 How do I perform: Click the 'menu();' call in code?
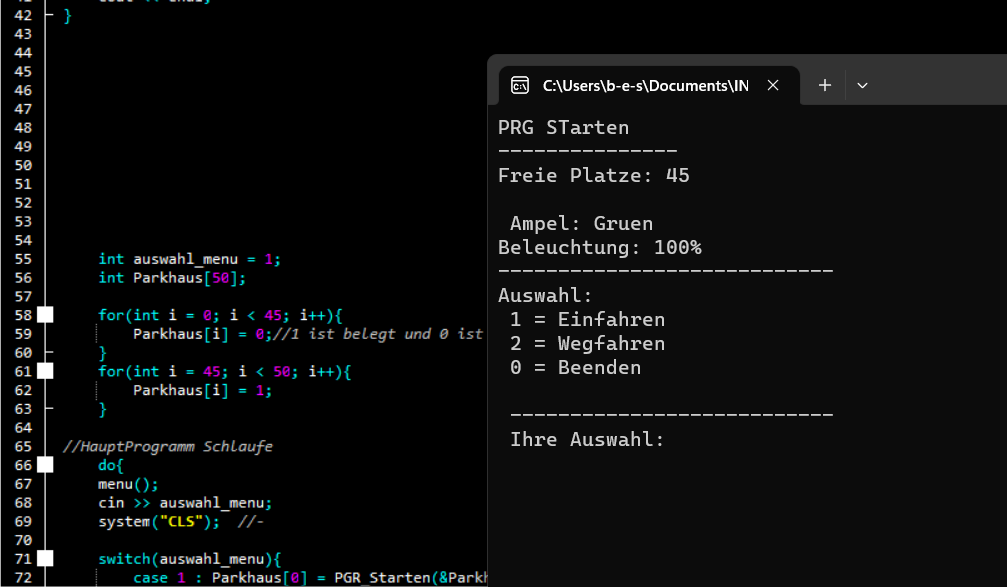click(128, 484)
